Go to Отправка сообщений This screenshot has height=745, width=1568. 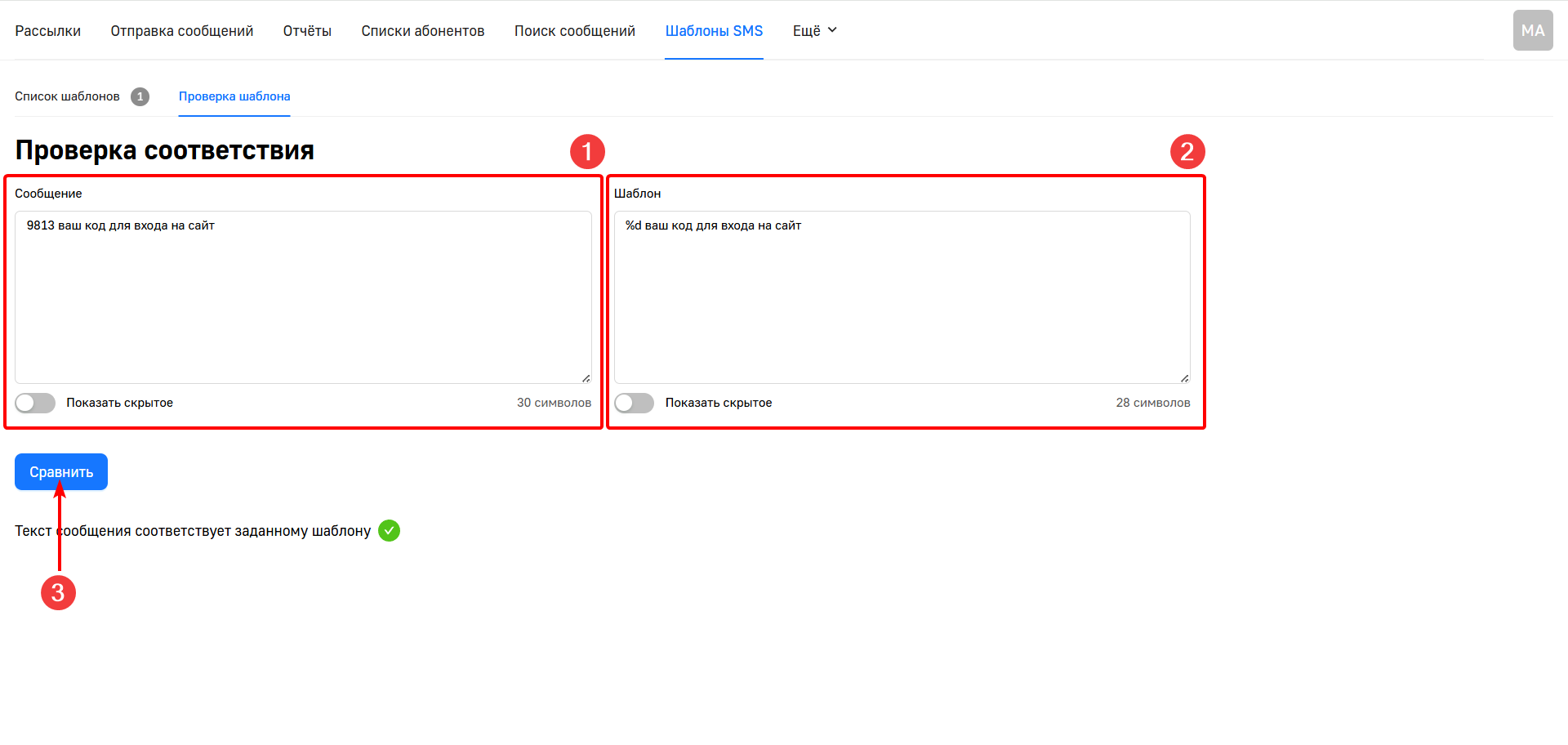pos(181,31)
